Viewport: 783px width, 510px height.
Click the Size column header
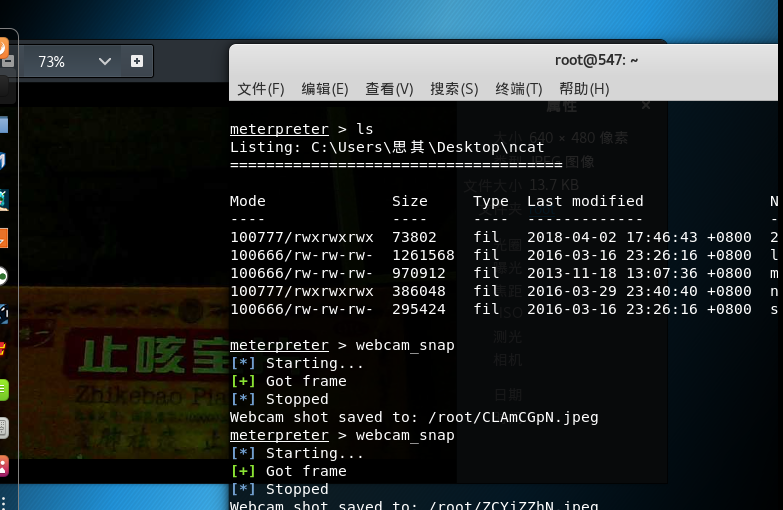(x=409, y=201)
